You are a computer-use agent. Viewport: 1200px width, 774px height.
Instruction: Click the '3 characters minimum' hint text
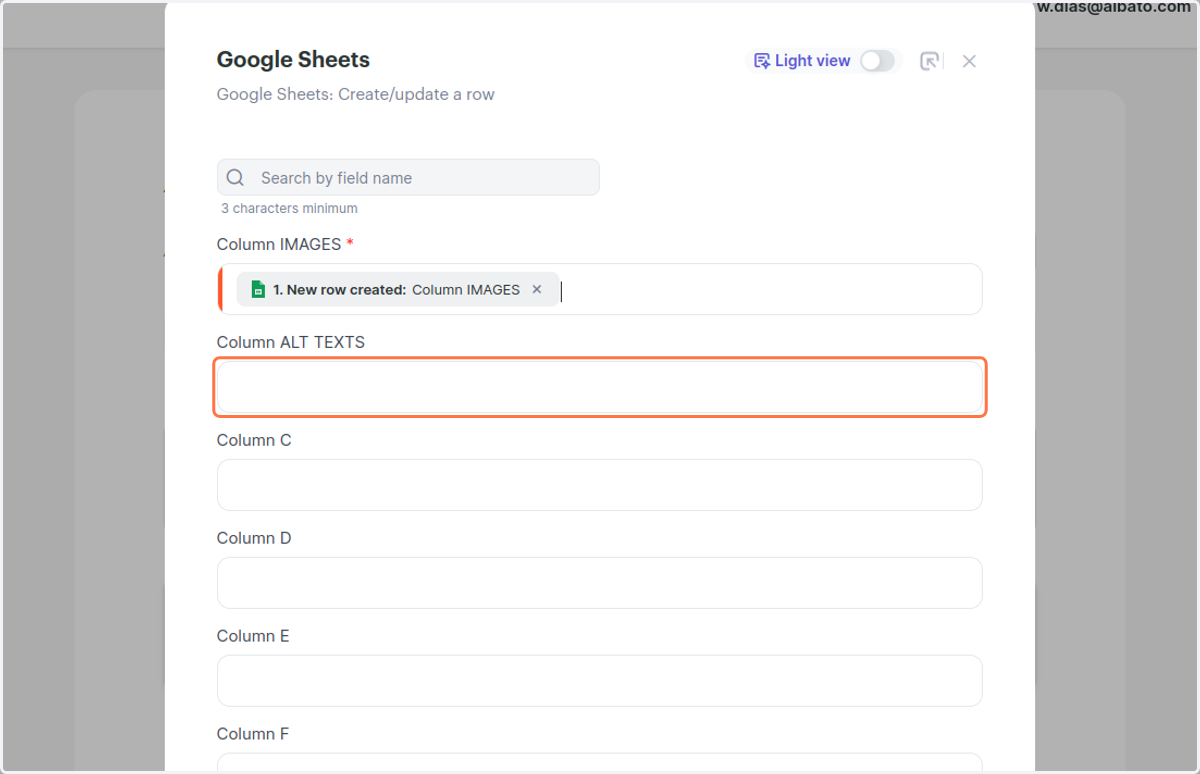[x=289, y=209]
